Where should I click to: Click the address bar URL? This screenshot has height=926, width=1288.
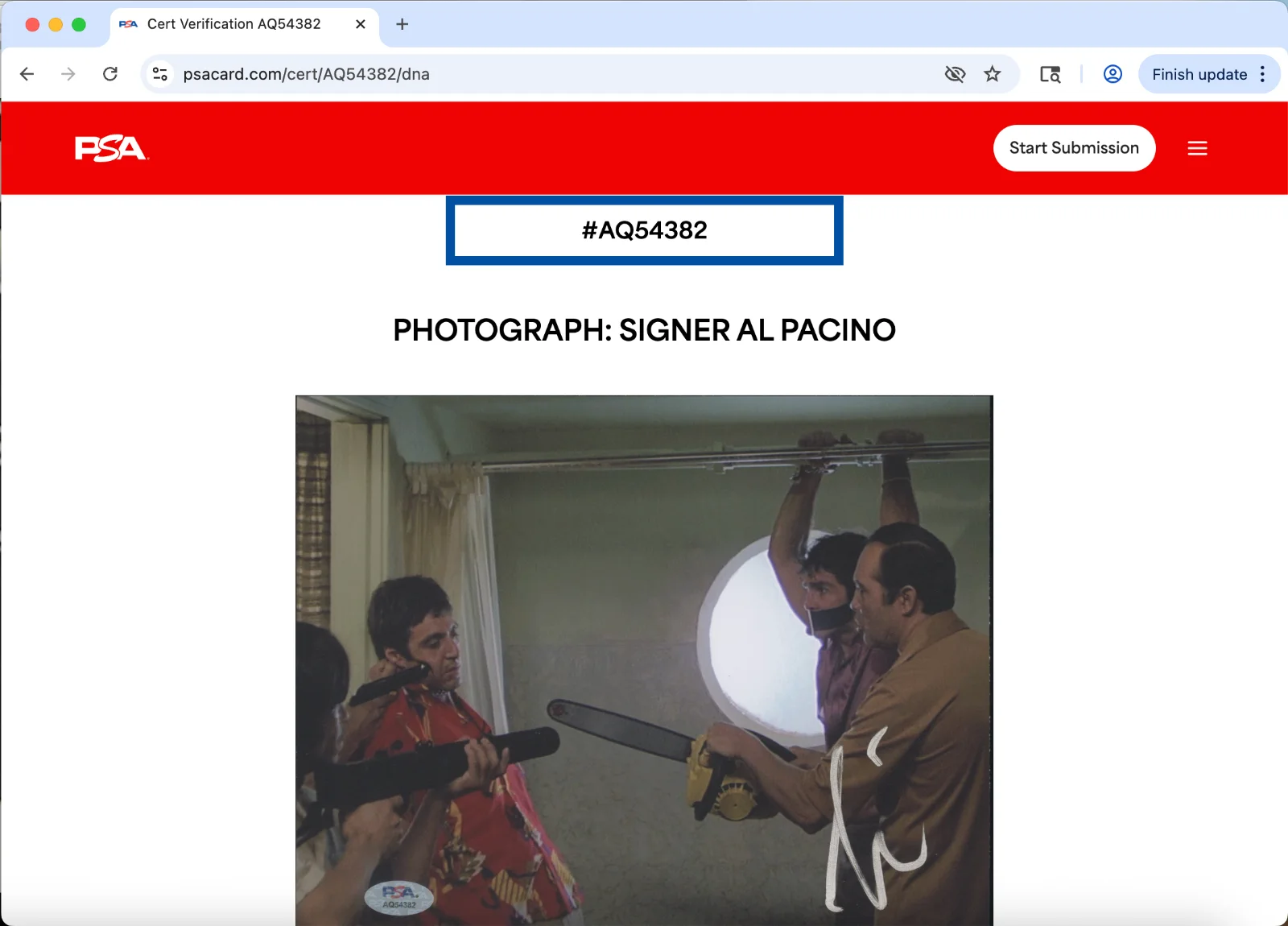pos(306,74)
